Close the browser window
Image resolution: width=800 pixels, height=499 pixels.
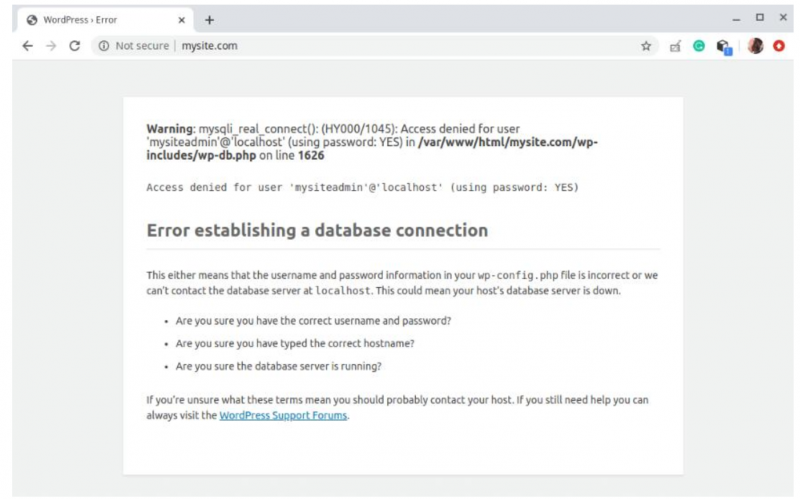783,17
